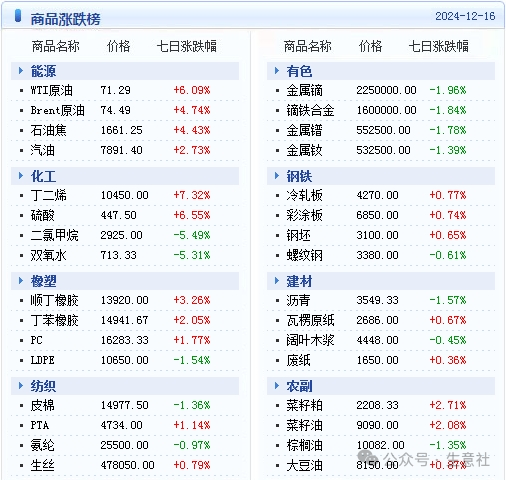Click the 建材 section triangle icon
Viewport: 506px width, 480px height.
pos(277,281)
